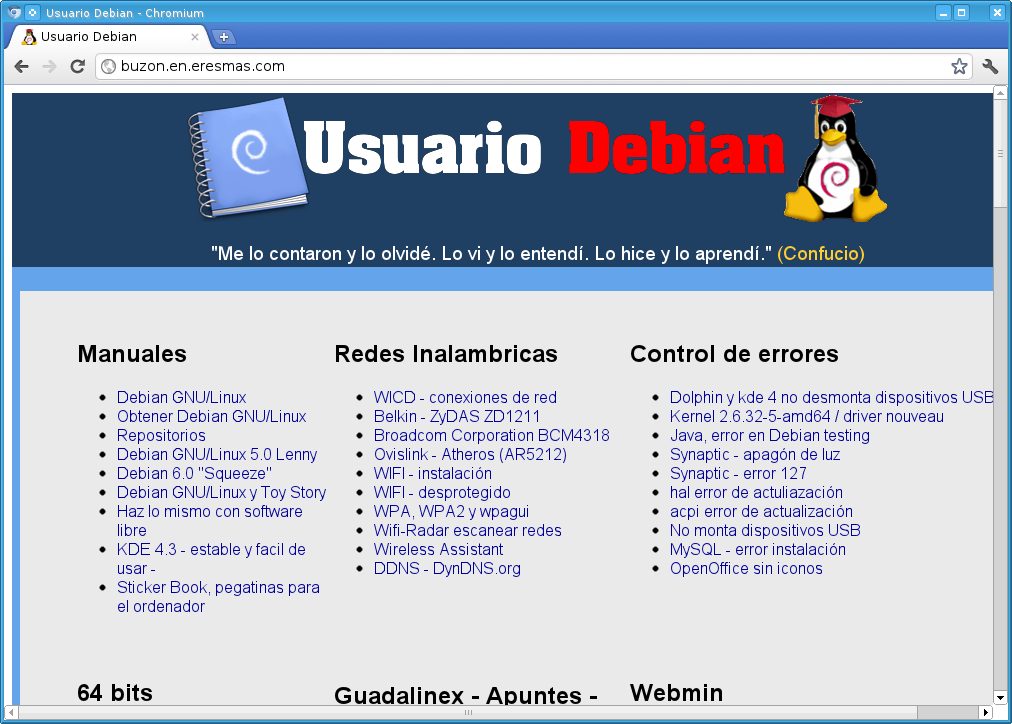The height and width of the screenshot is (724, 1012).
Task: Open Haz lo mismo con software libre link
Action: tap(210, 521)
